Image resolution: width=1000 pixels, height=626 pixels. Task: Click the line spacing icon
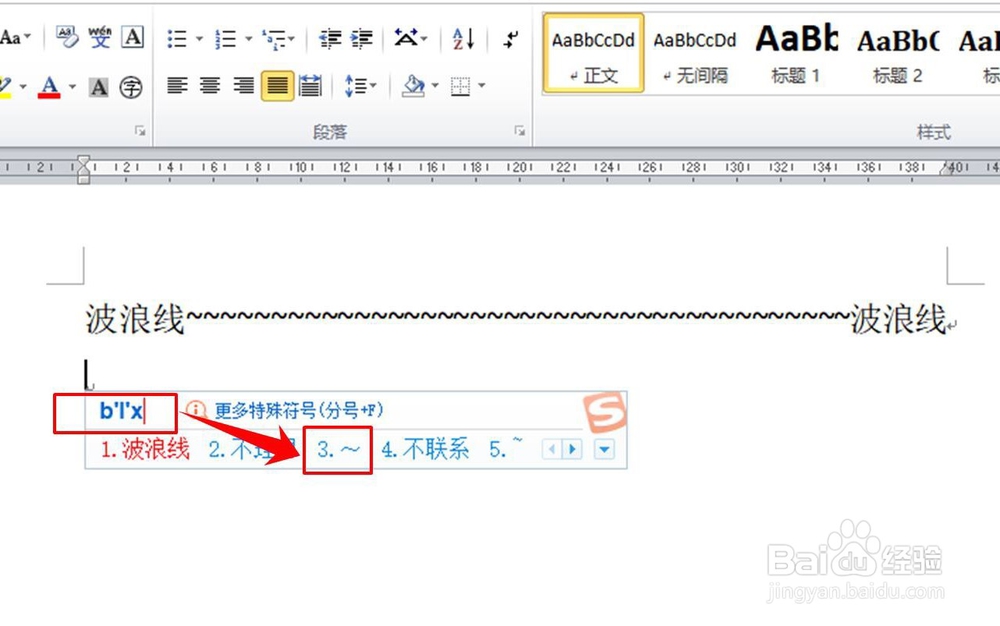[x=355, y=85]
